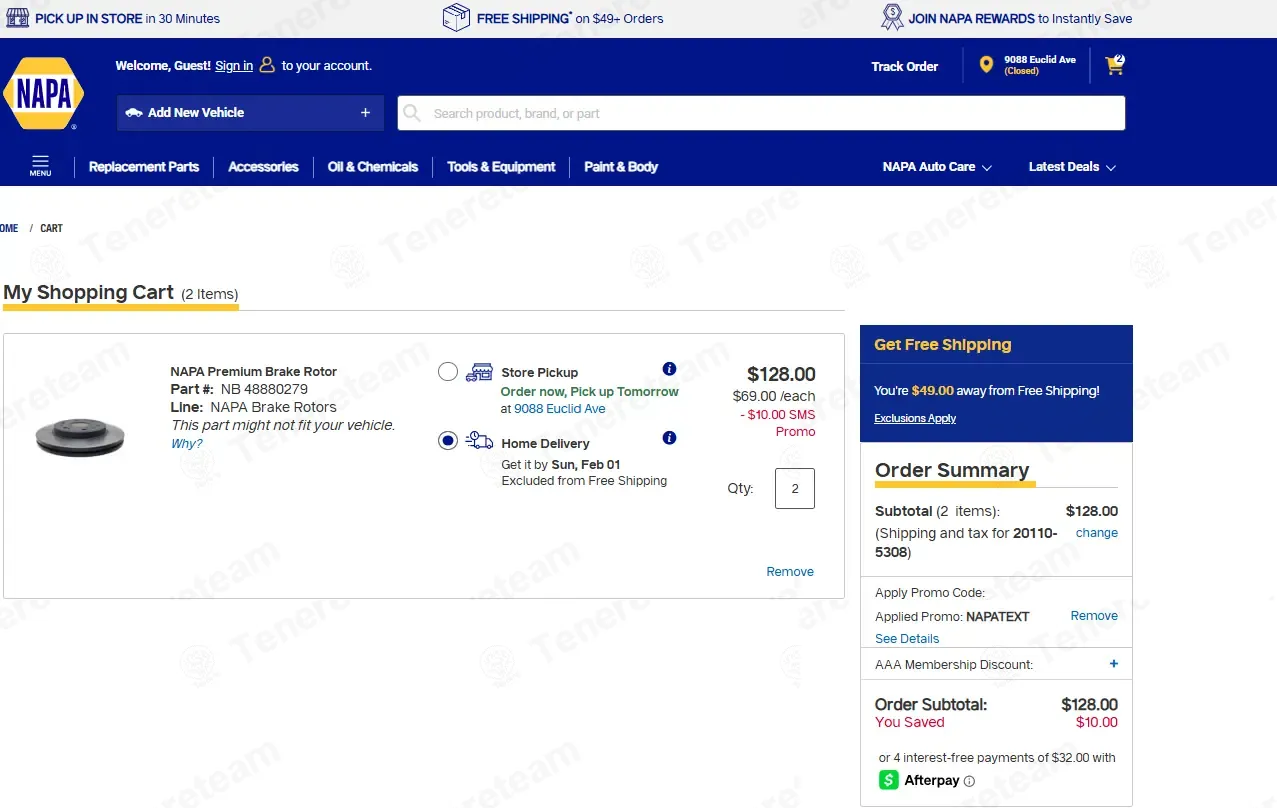Open the 9088 Euclid Ave pickup store link
Viewport: 1277px width, 808px height.
(x=560, y=409)
